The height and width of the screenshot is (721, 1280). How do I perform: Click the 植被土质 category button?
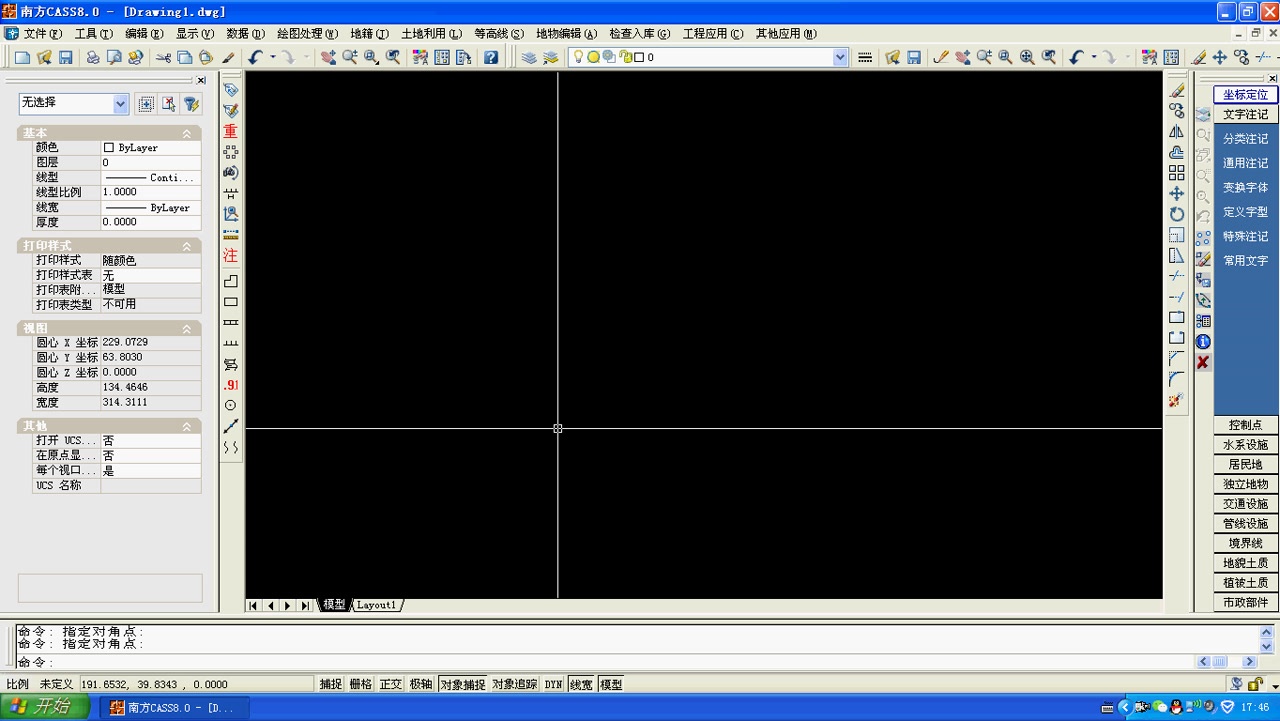[1245, 583]
